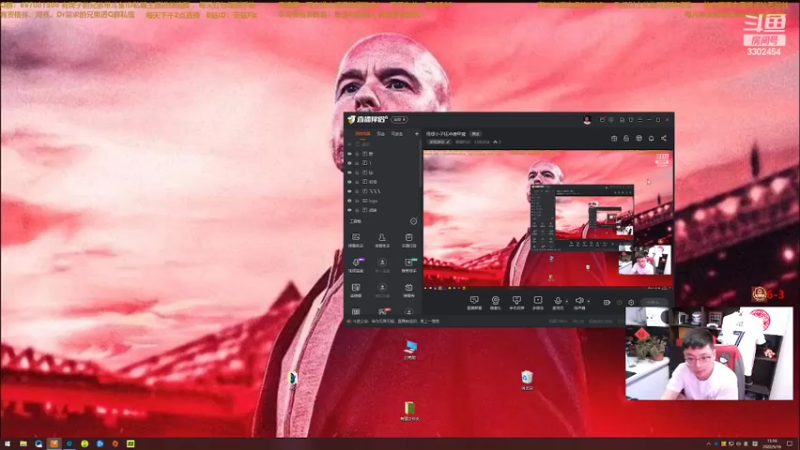Open File Explorer from the taskbar
Viewport: 800px width, 450px height.
click(23, 444)
